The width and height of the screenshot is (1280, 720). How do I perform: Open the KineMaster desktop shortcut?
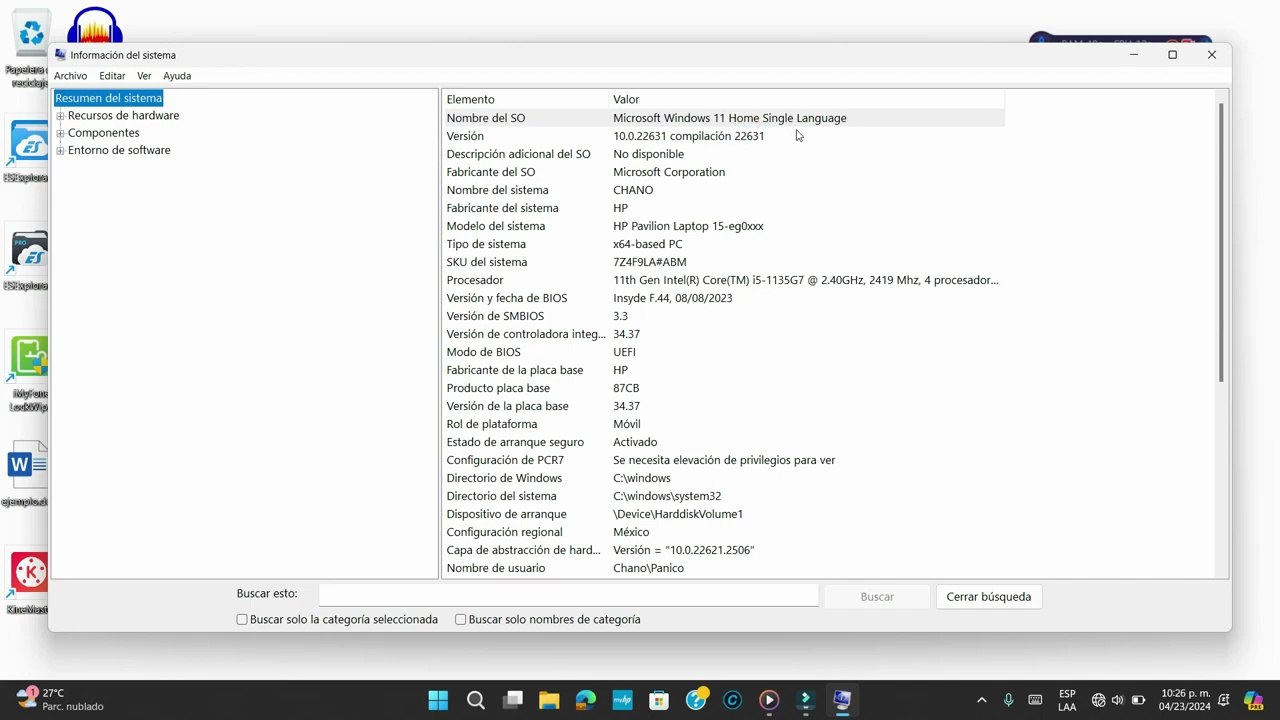[29, 573]
